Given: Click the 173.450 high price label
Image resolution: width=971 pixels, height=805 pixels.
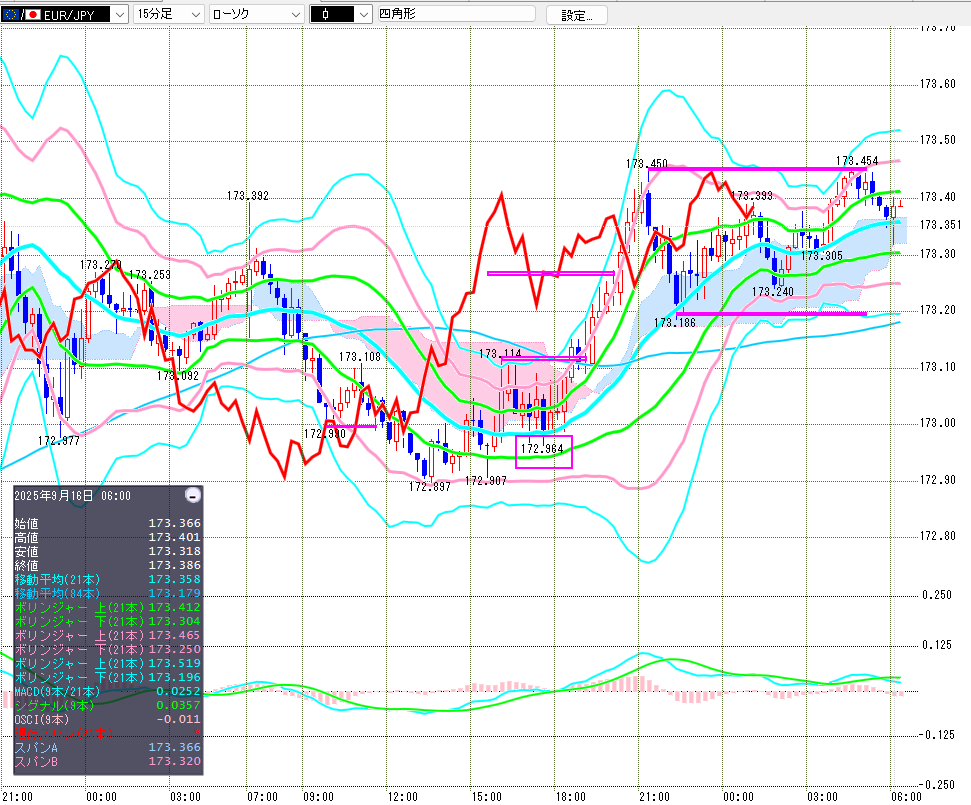Looking at the screenshot, I should (x=647, y=163).
